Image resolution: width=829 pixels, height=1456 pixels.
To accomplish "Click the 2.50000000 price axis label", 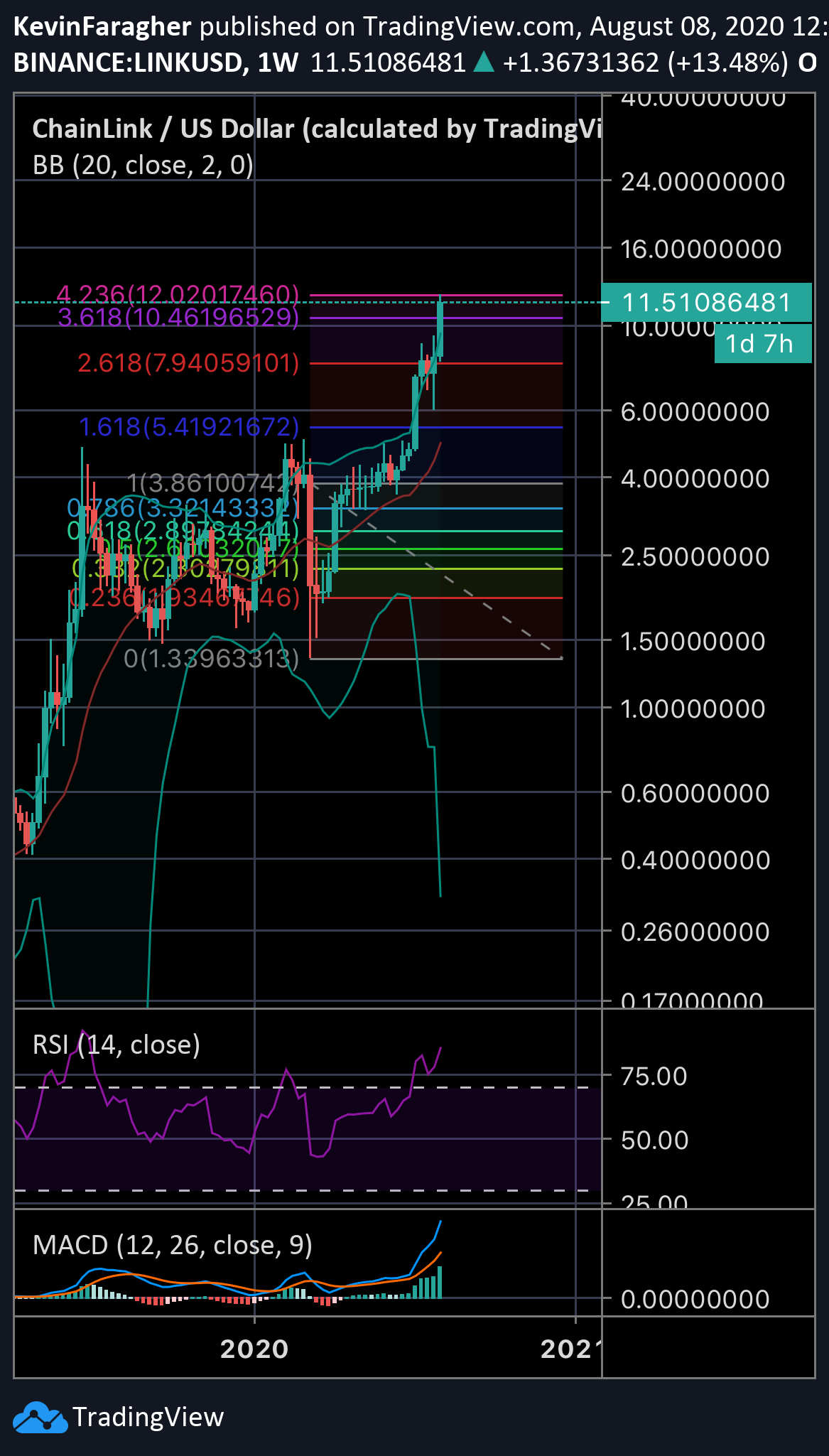I will (x=695, y=556).
